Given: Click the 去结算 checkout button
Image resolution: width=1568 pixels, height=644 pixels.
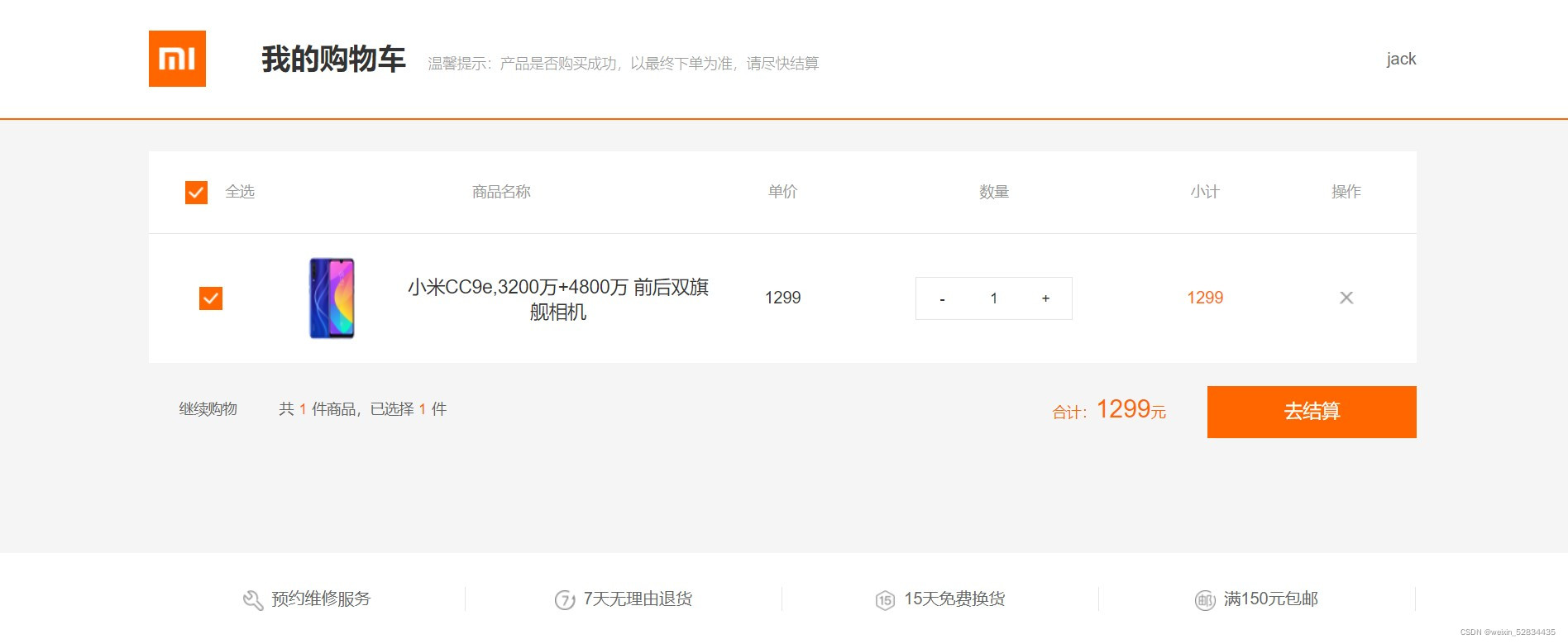Looking at the screenshot, I should (x=1312, y=412).
